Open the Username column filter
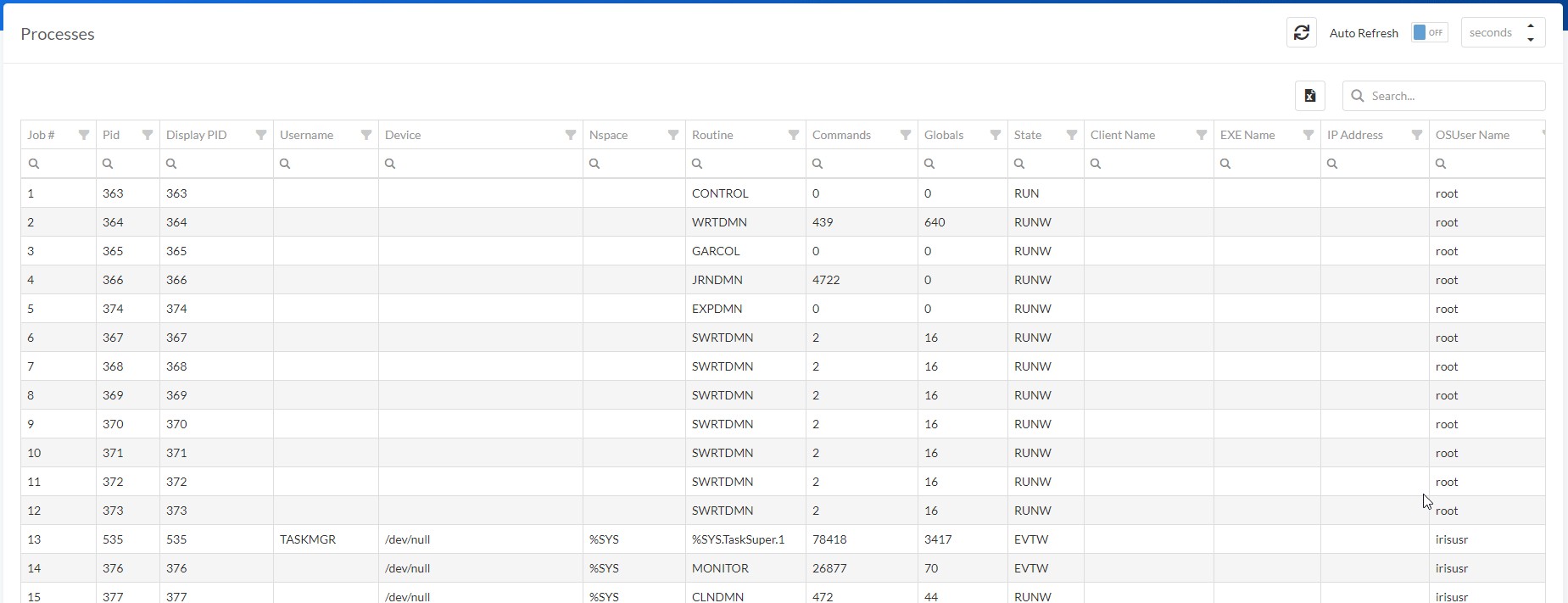The width and height of the screenshot is (1568, 603). pos(366,135)
